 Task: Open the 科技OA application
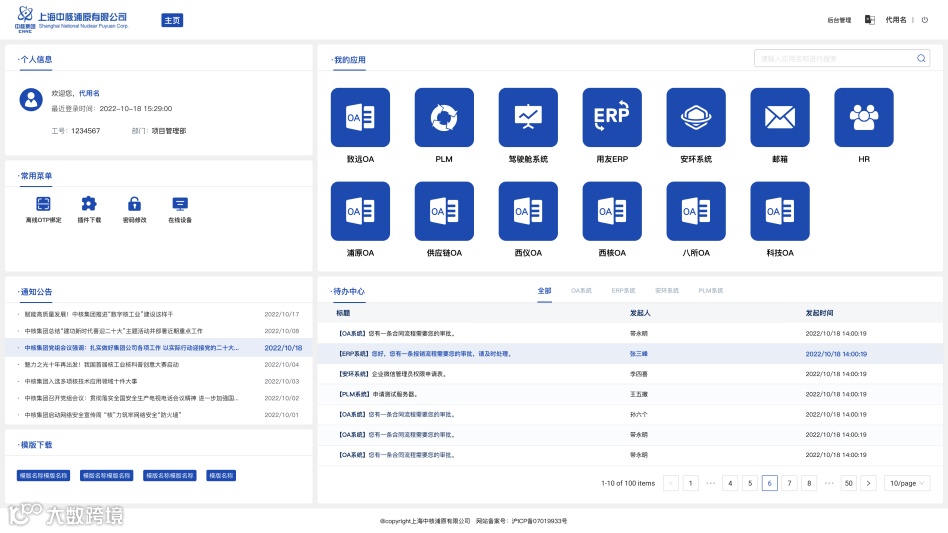[780, 212]
